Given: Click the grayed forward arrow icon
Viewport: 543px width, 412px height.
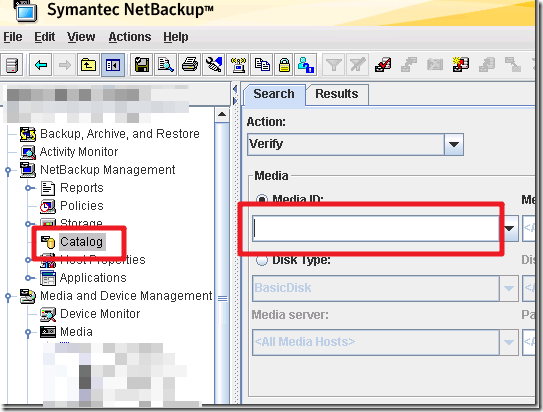Looking at the screenshot, I should [x=64, y=65].
